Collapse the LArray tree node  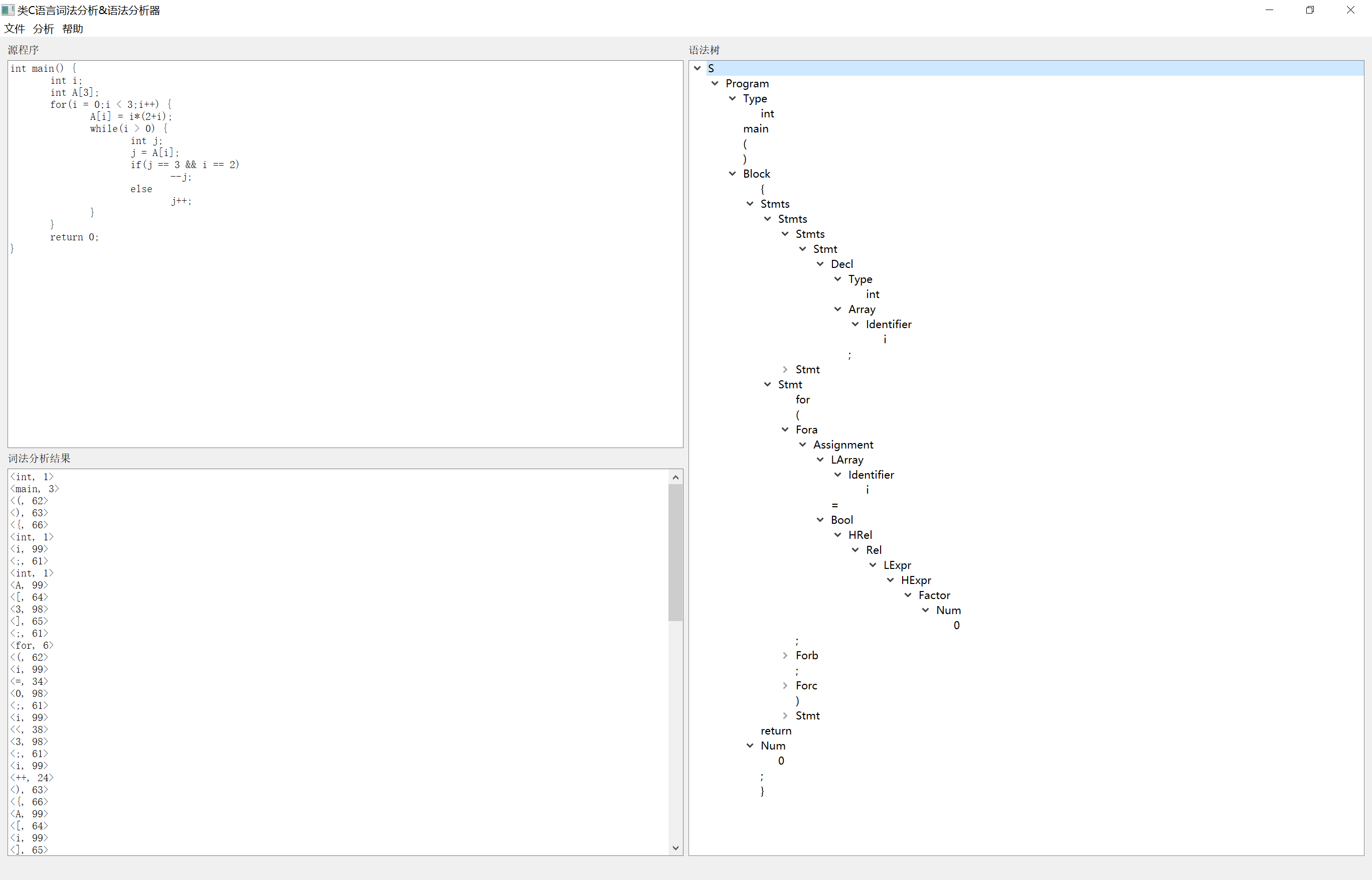point(820,460)
